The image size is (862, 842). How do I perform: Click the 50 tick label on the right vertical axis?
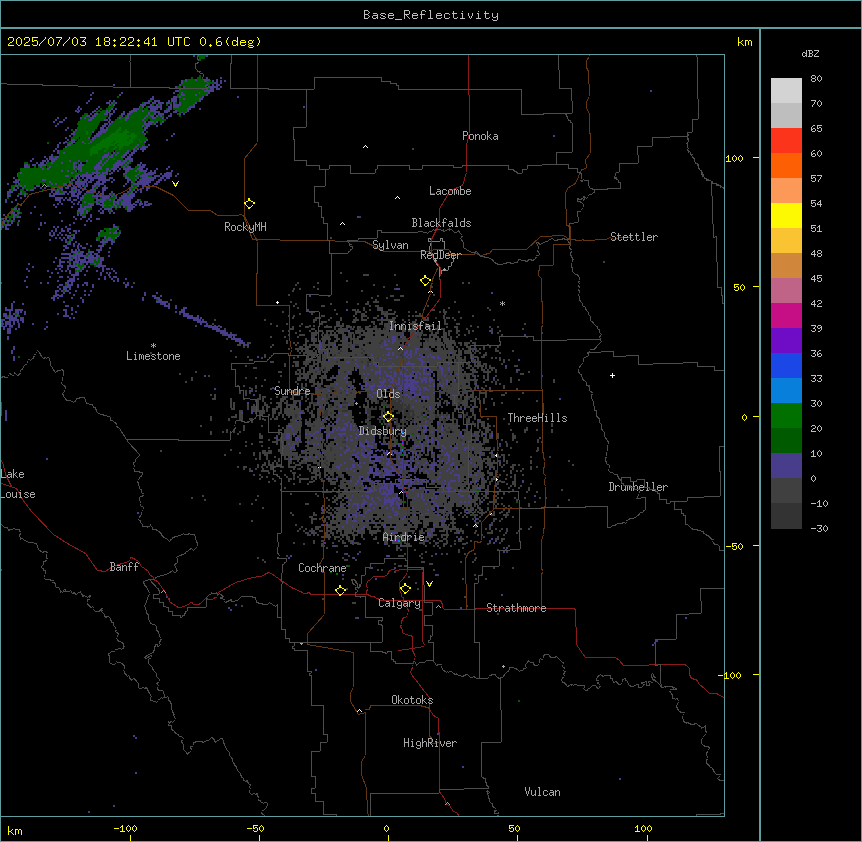pos(739,287)
